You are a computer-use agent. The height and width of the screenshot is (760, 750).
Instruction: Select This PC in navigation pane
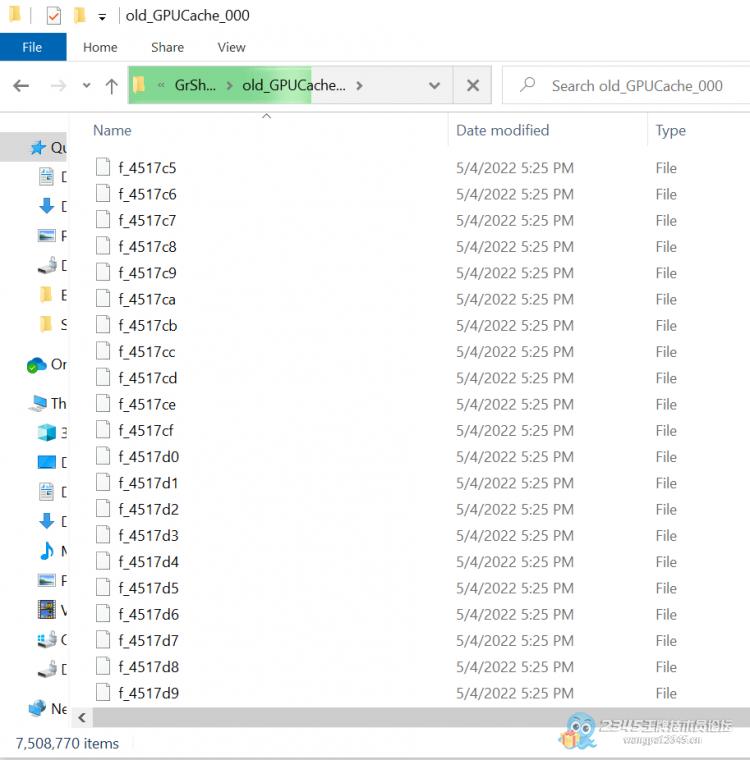48,403
